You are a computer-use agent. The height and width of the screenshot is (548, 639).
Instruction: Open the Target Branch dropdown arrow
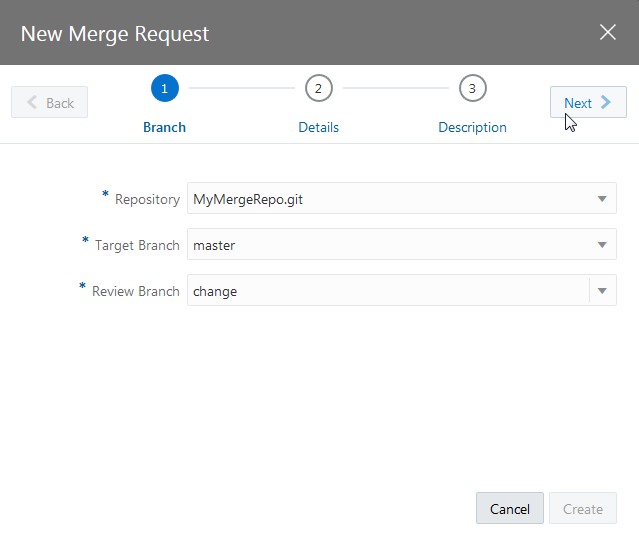[x=602, y=245]
